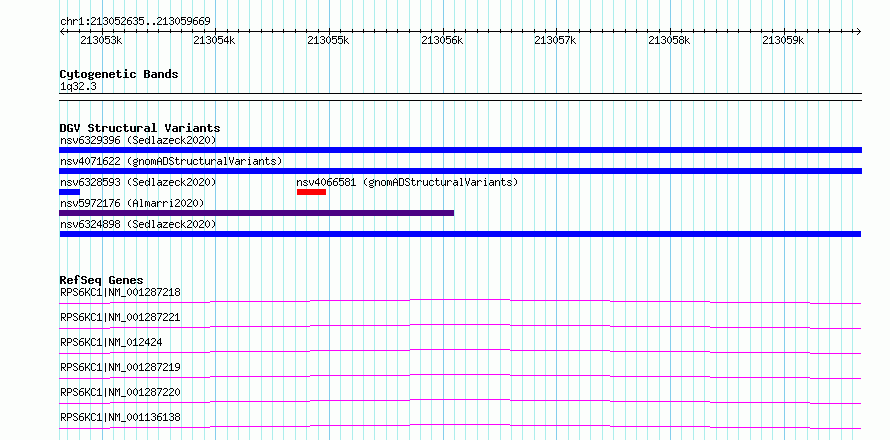Open the Cytogenetic Bands track title
Screen dimensions: 890x440
[x=119, y=74]
